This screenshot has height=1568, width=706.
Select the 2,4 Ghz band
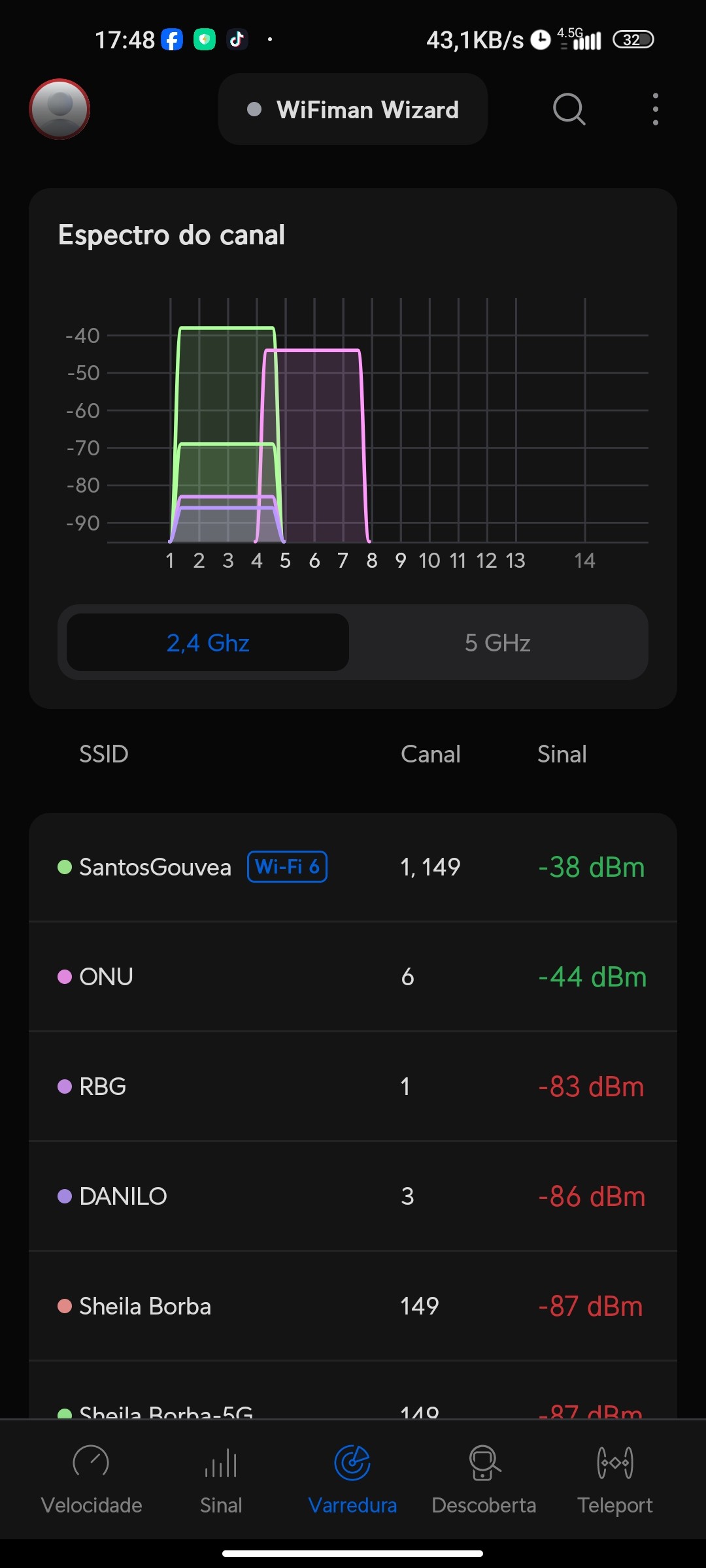[x=208, y=643]
